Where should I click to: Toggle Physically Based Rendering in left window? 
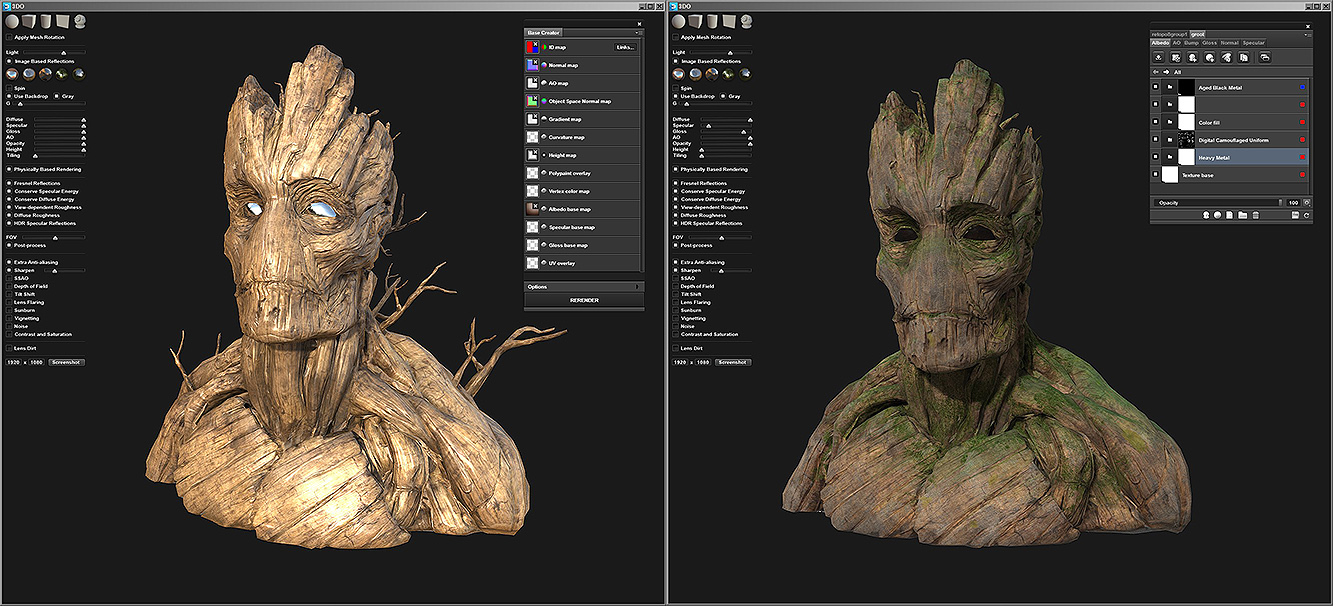tap(9, 169)
